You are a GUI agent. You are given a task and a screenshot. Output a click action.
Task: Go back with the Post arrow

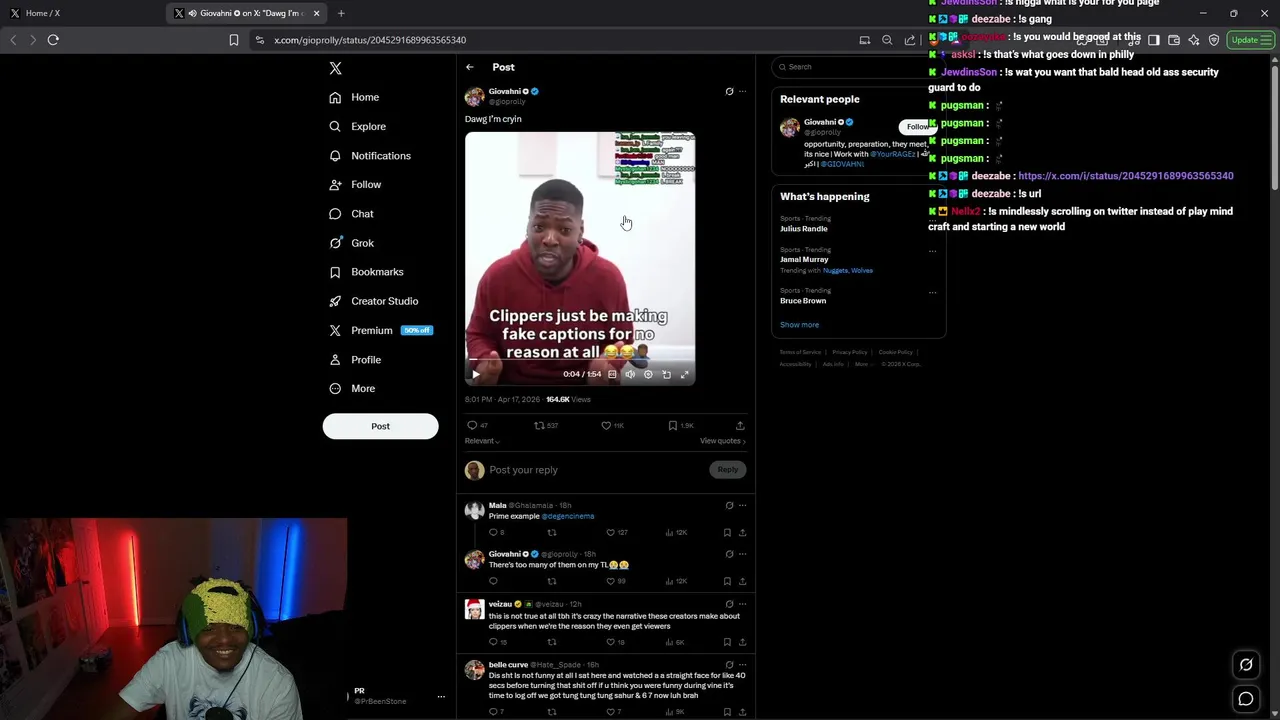(x=469, y=67)
